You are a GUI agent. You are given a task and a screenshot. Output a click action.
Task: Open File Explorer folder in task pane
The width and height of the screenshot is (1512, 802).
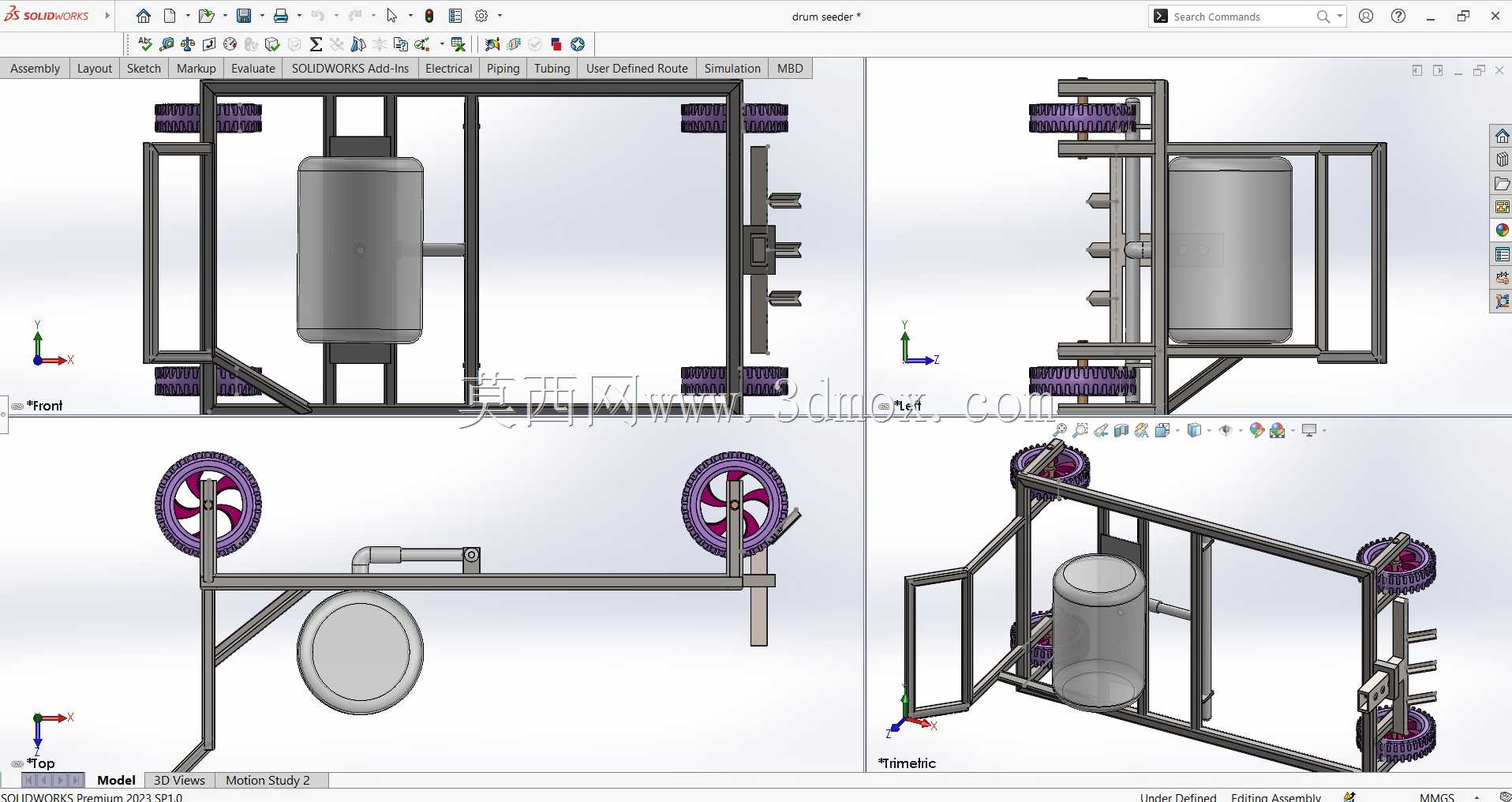click(1502, 183)
